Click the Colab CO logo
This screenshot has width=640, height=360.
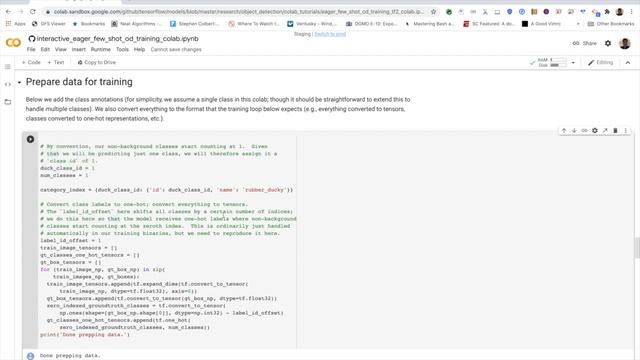point(13,42)
